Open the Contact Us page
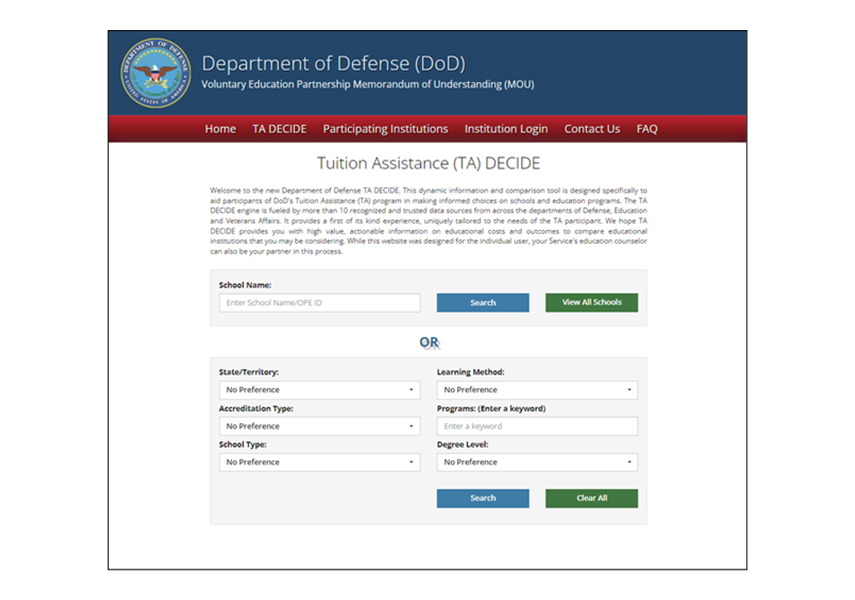This screenshot has height=600, width=855. (x=592, y=129)
